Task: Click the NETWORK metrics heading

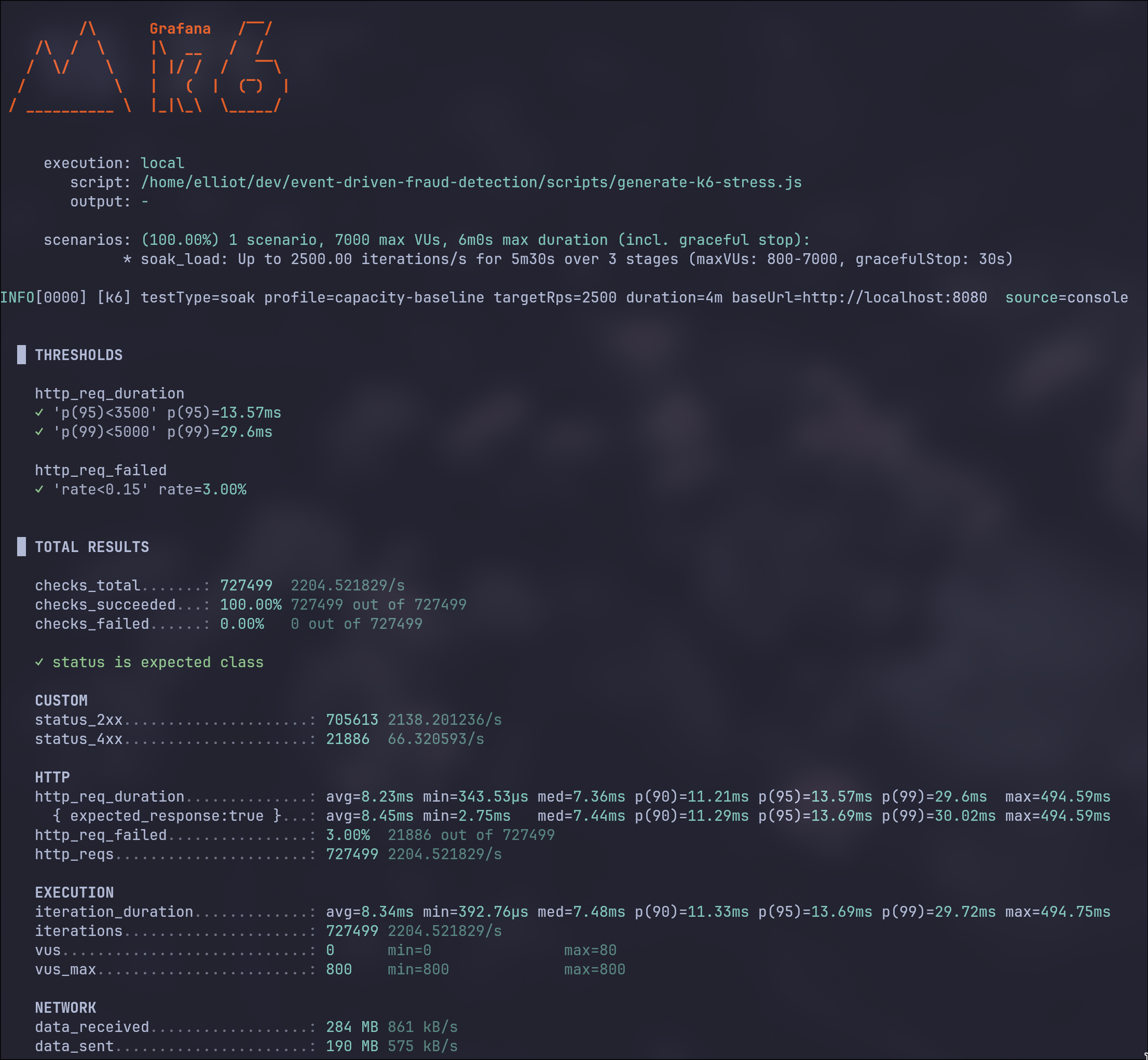Action: click(x=65, y=1007)
